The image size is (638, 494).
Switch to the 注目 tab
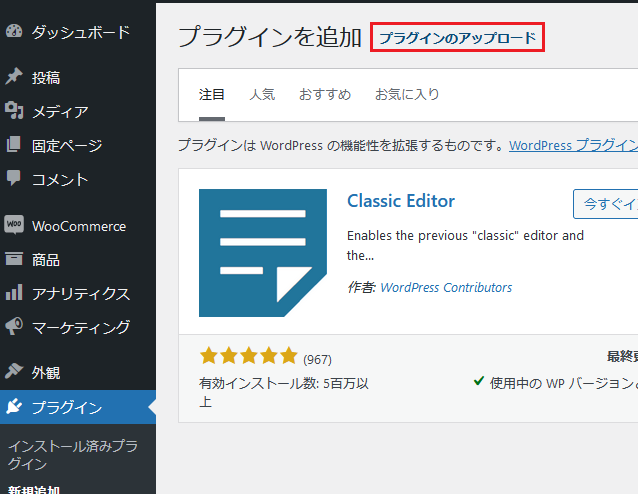[x=212, y=94]
